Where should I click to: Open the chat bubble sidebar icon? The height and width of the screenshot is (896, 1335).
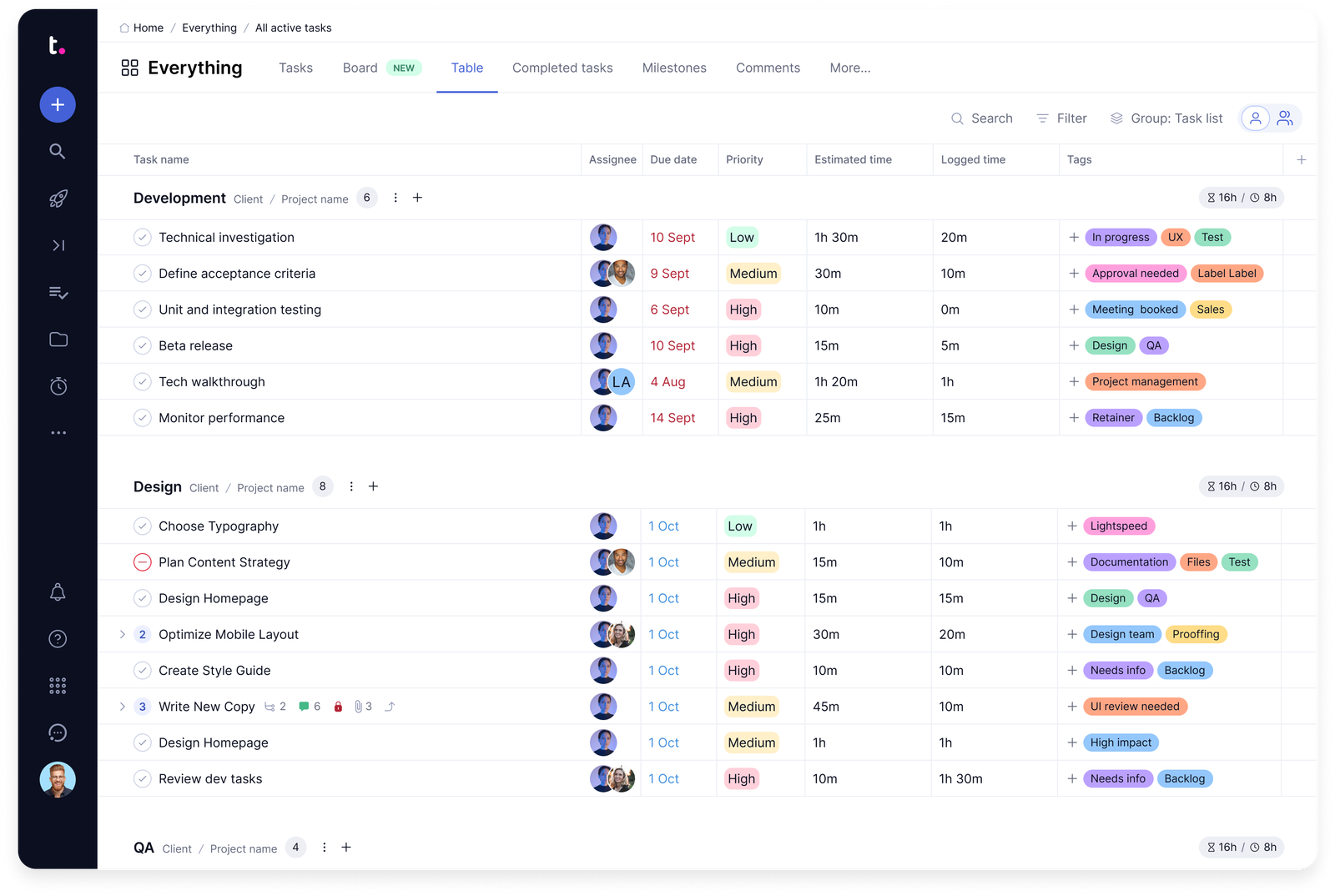tap(58, 732)
